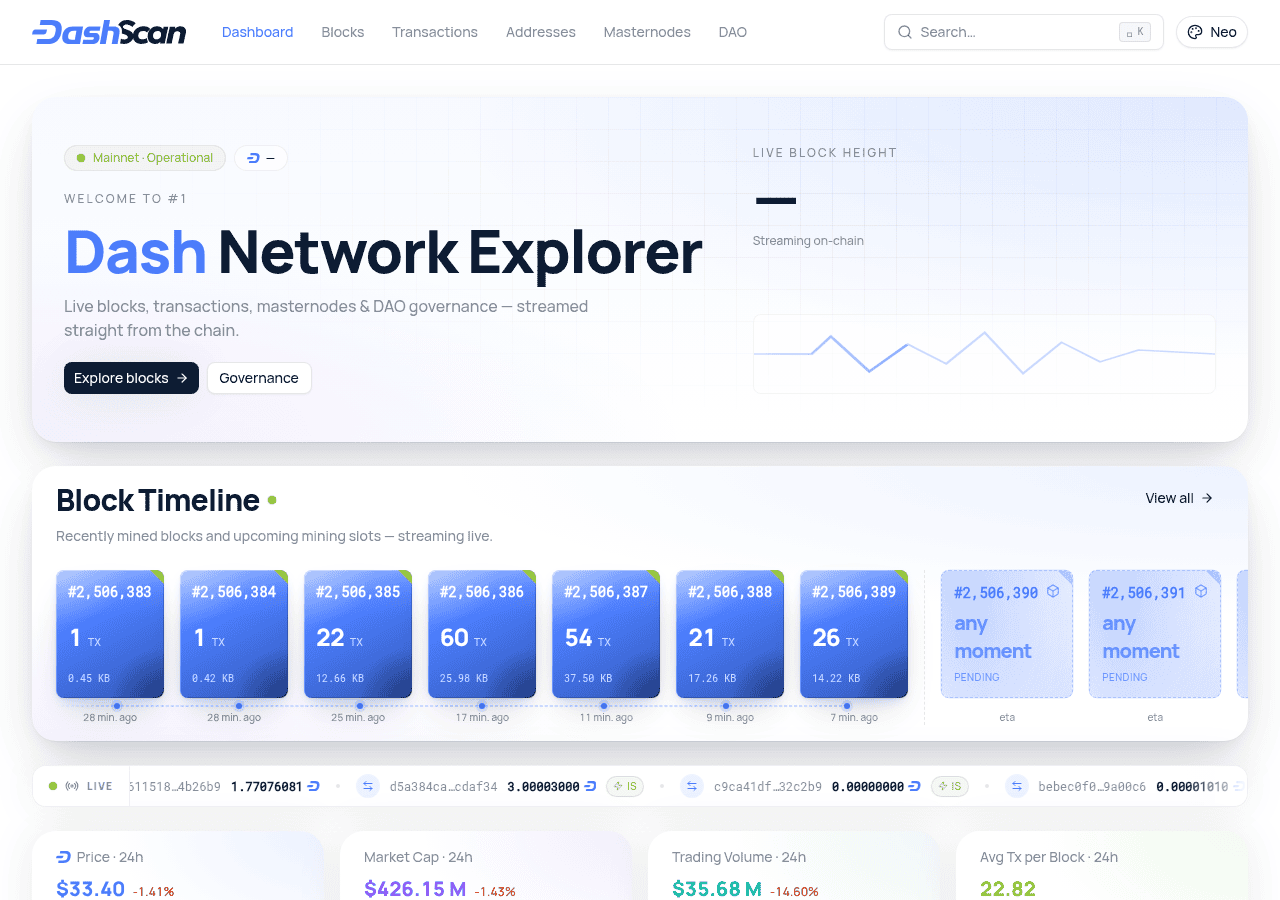Open block #2,506,384 card
Screen dimensions: 1280x900
point(234,634)
